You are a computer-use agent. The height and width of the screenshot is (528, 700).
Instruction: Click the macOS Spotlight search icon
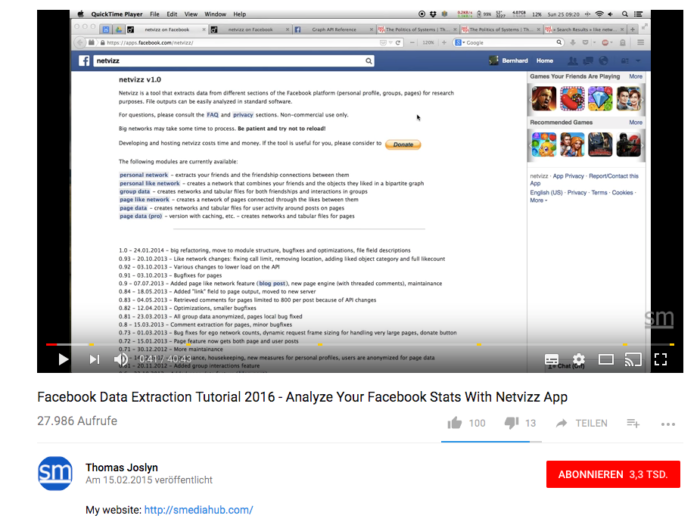point(625,14)
